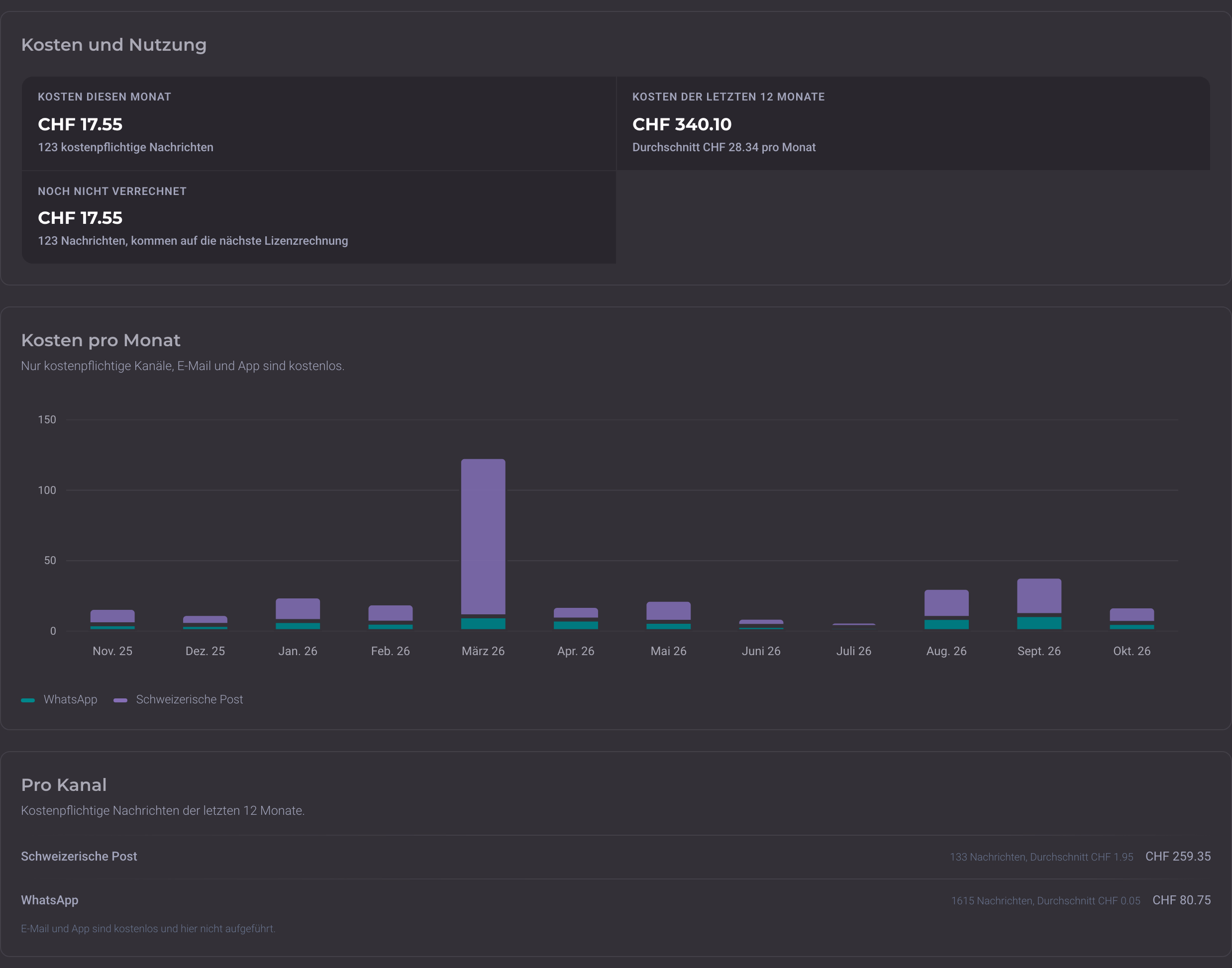1232x968 pixels.
Task: Click the 'Kosten pro Monat' heading
Action: tap(101, 340)
